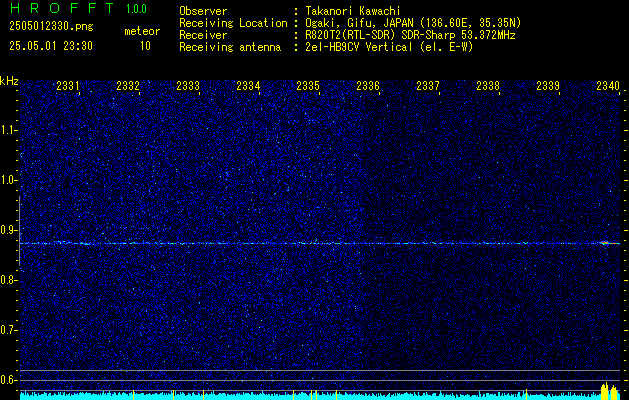Click the 0.7 kHz axis label

tap(8, 330)
